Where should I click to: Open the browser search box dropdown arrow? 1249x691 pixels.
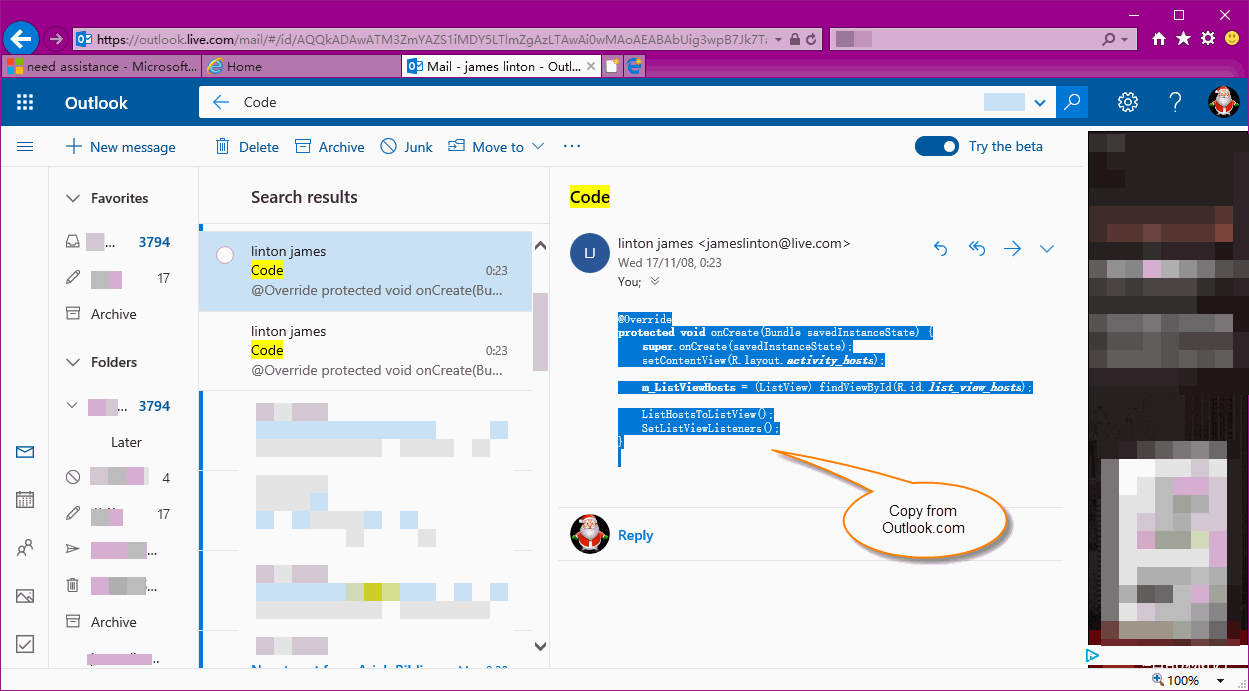point(1127,39)
